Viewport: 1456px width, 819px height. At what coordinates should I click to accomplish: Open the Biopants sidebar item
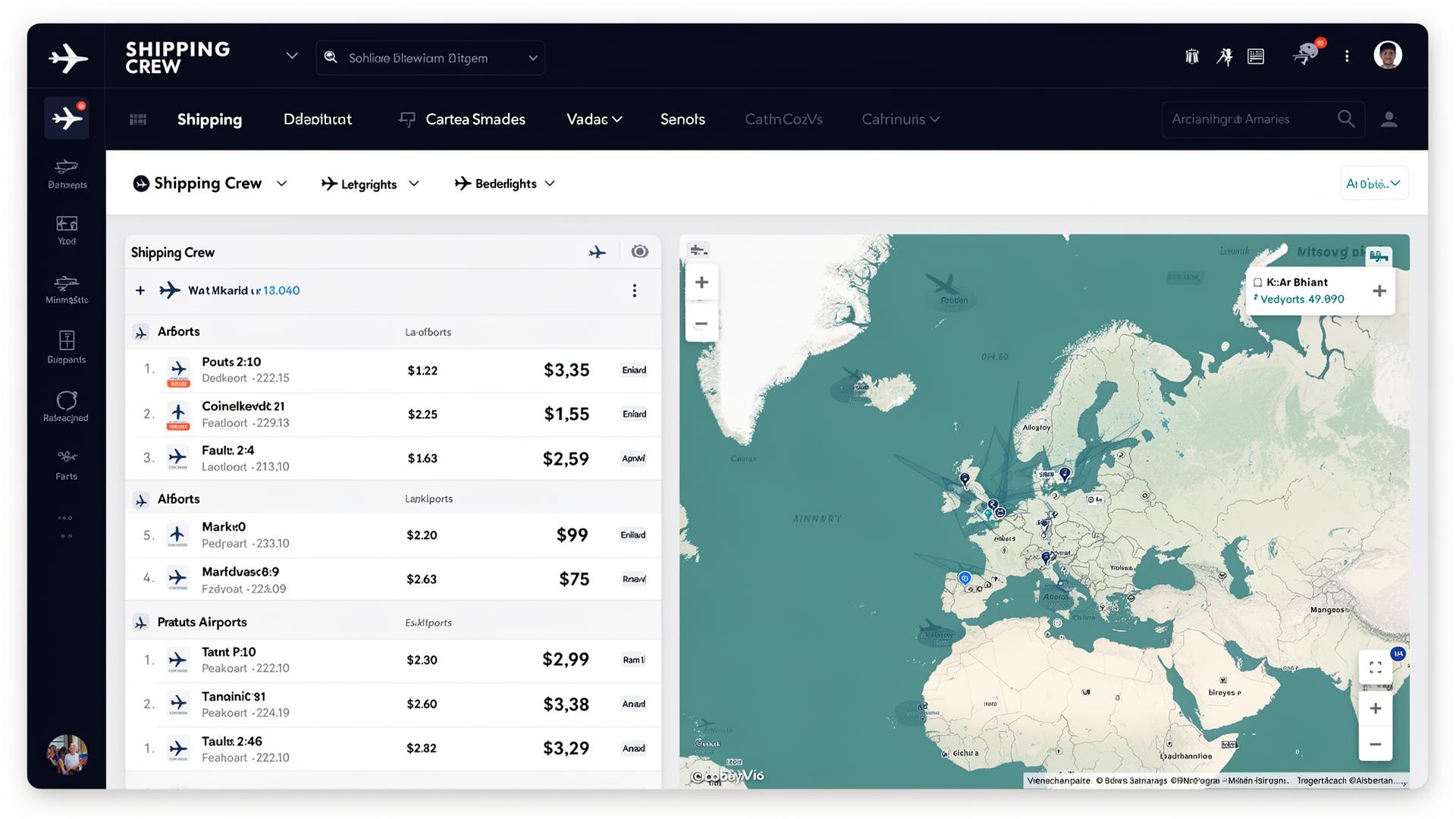[67, 347]
